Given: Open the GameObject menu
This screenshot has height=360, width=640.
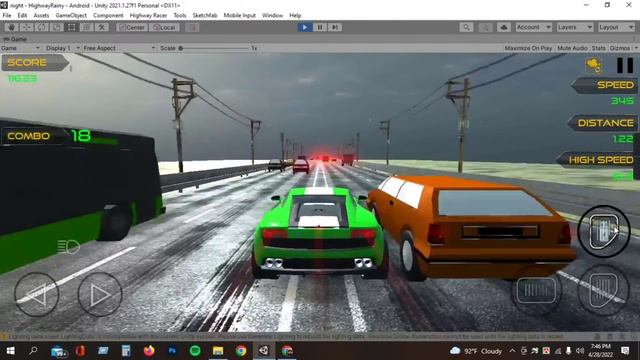Looking at the screenshot, I should click(71, 16).
